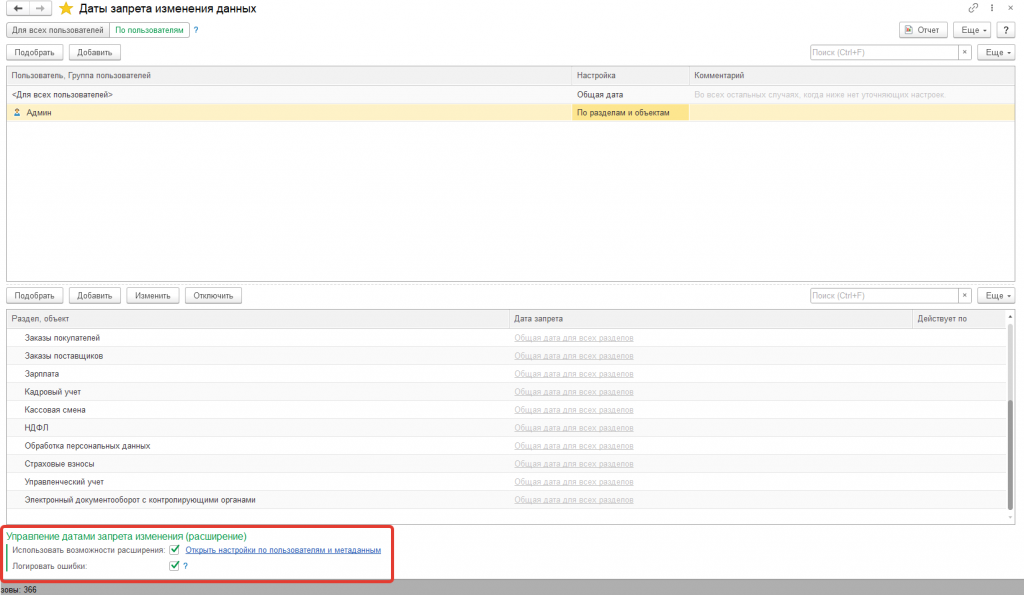Viewport: 1024px width, 595px height.
Task: Click the upper Подобрать button
Action: [x=35, y=52]
